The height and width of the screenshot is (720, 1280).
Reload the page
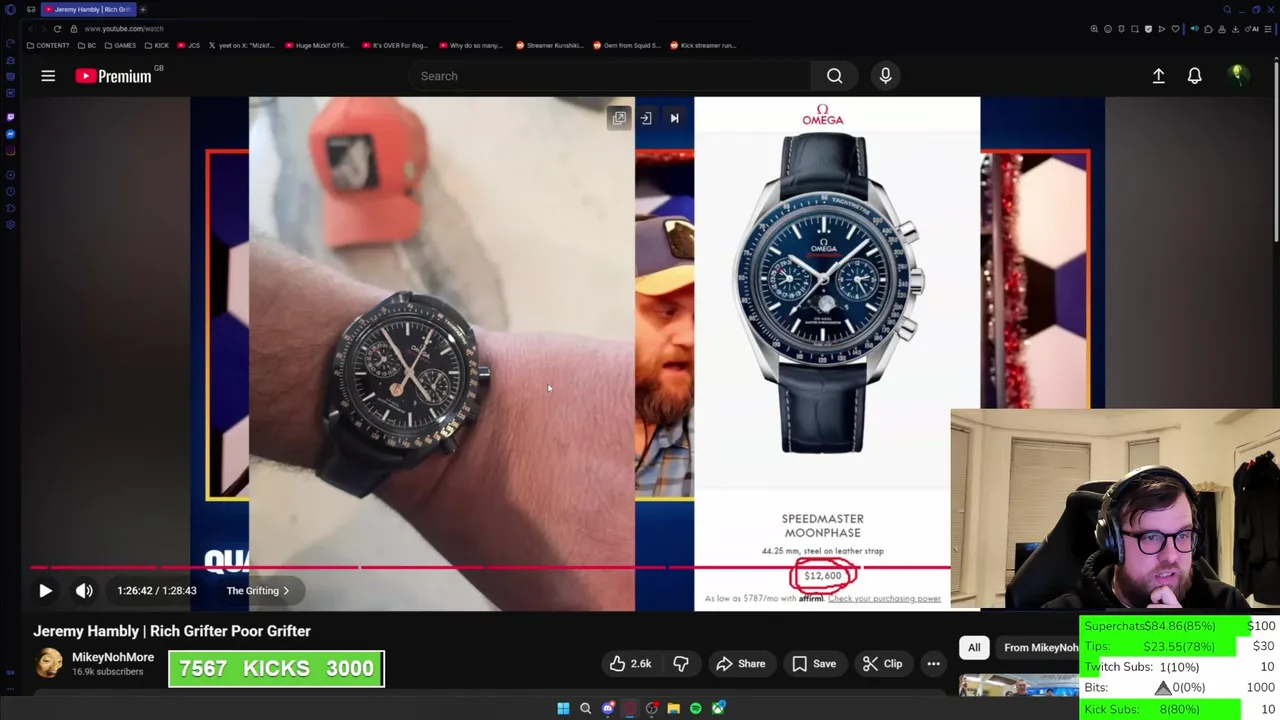[57, 29]
